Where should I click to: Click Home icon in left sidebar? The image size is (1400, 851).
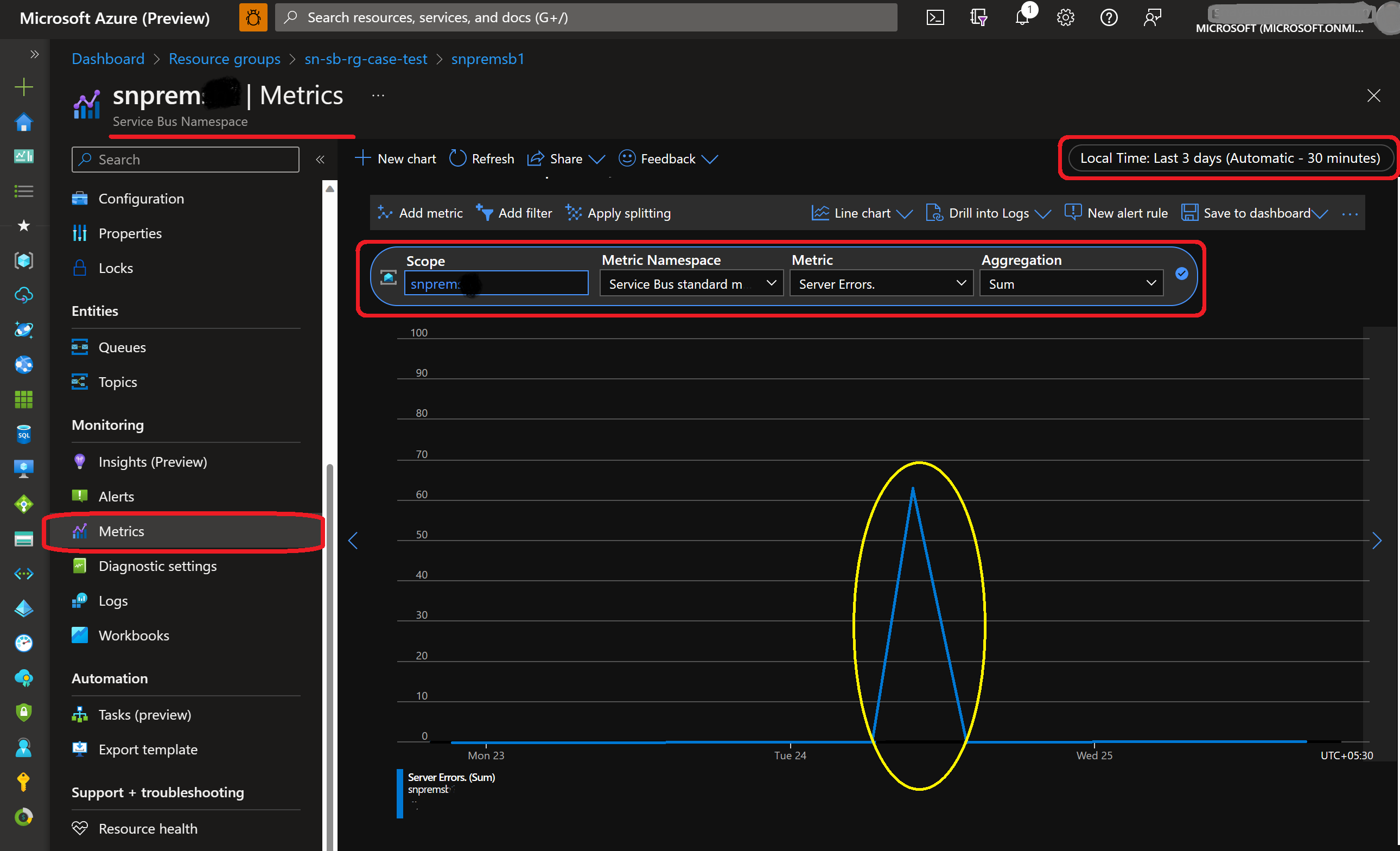[23, 122]
